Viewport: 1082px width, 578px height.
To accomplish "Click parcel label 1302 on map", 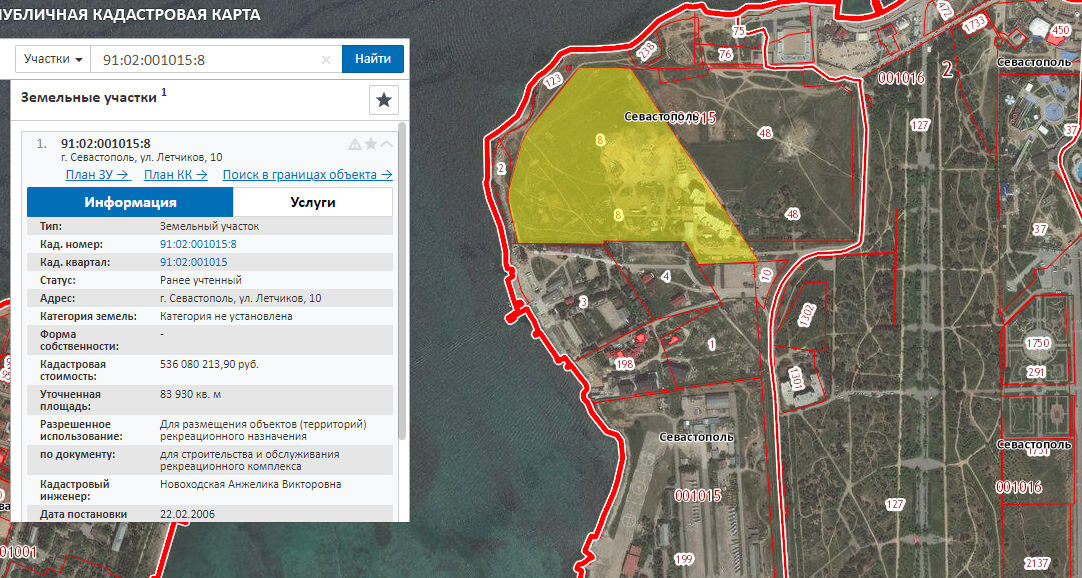I will pyautogui.click(x=807, y=315).
